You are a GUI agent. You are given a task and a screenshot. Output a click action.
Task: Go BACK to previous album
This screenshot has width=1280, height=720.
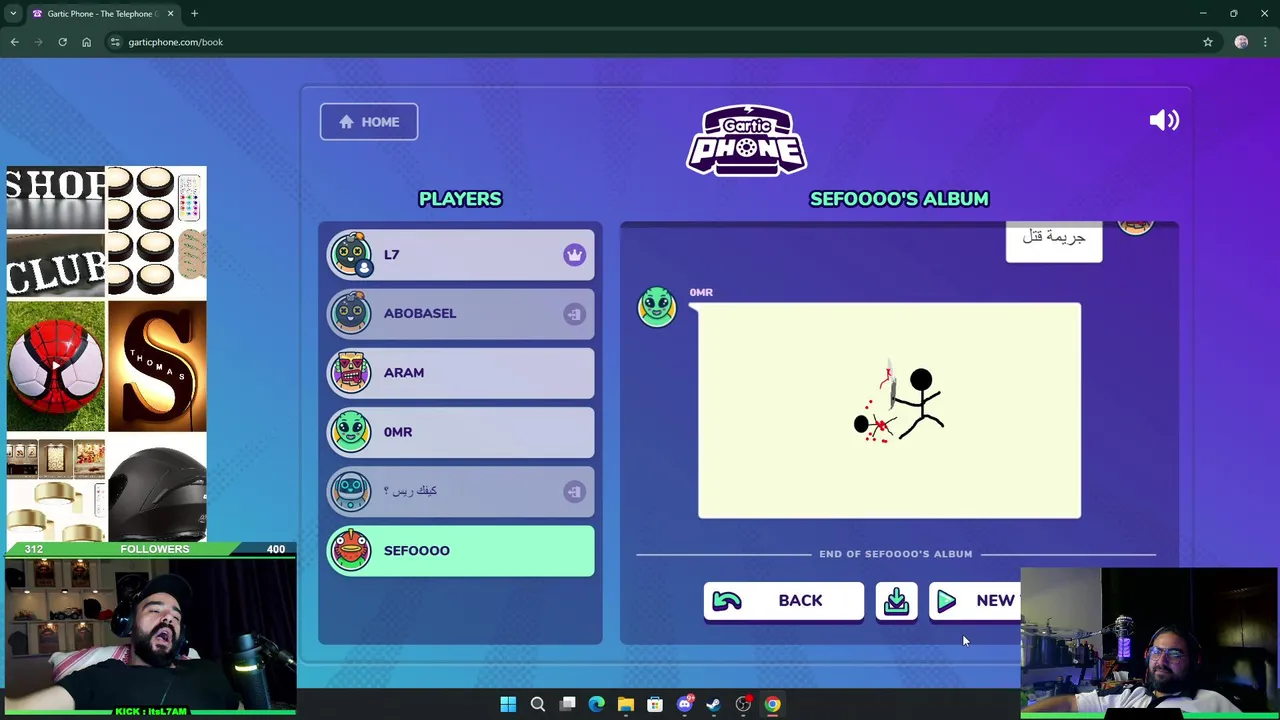pos(783,601)
